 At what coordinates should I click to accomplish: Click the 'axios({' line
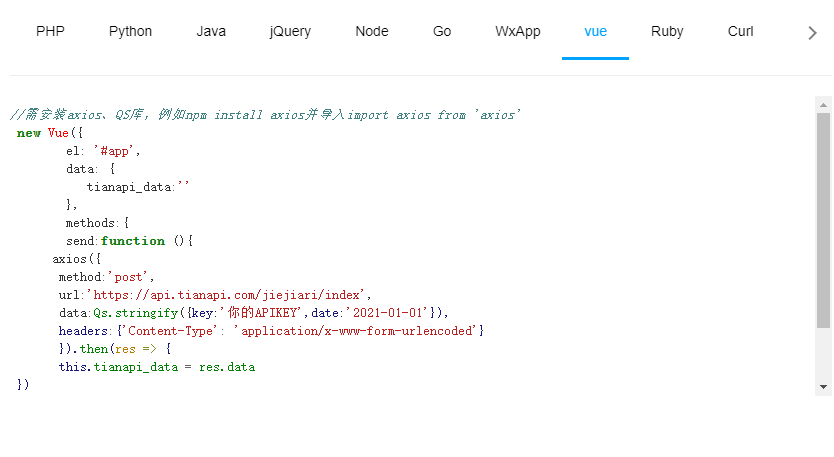tap(77, 259)
